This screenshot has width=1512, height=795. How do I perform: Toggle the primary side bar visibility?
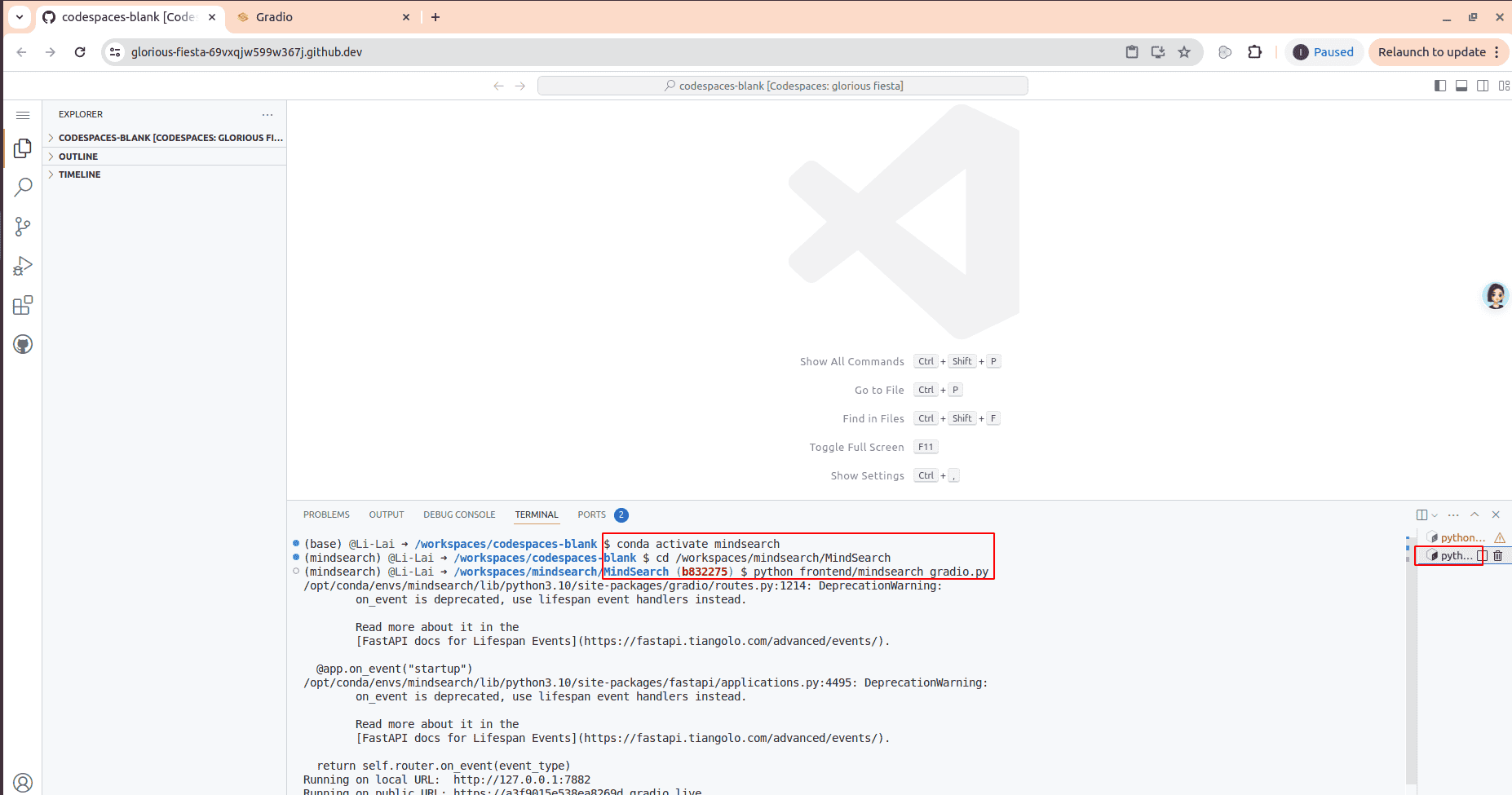1440,86
